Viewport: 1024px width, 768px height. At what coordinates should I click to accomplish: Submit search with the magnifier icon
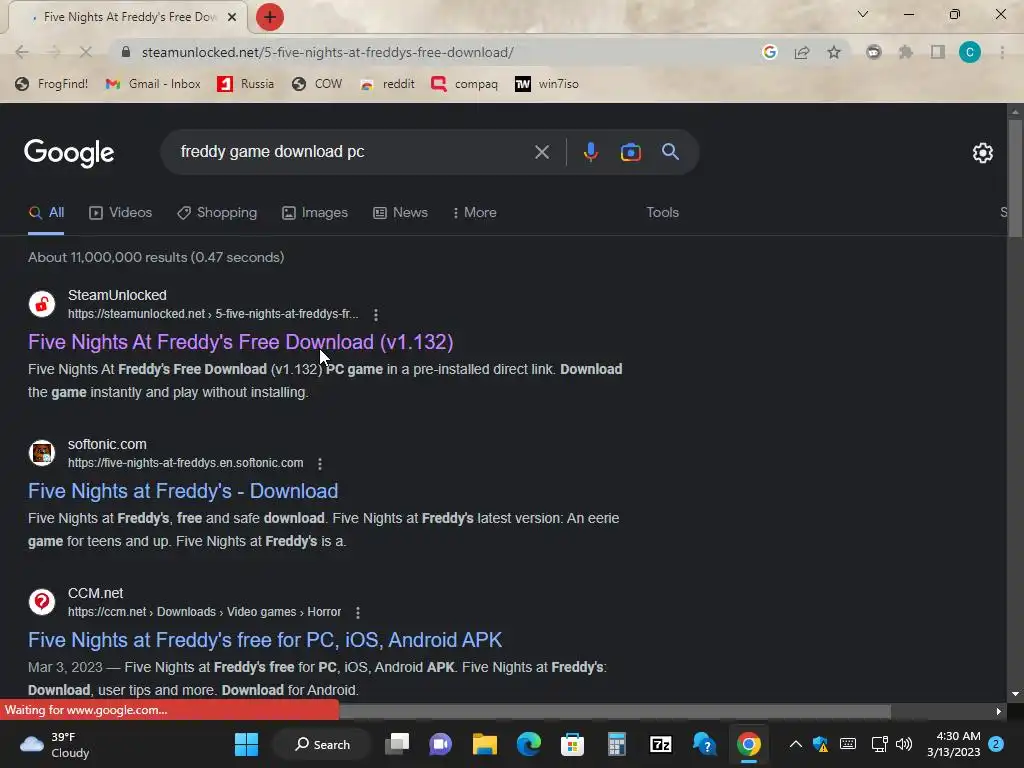670,152
